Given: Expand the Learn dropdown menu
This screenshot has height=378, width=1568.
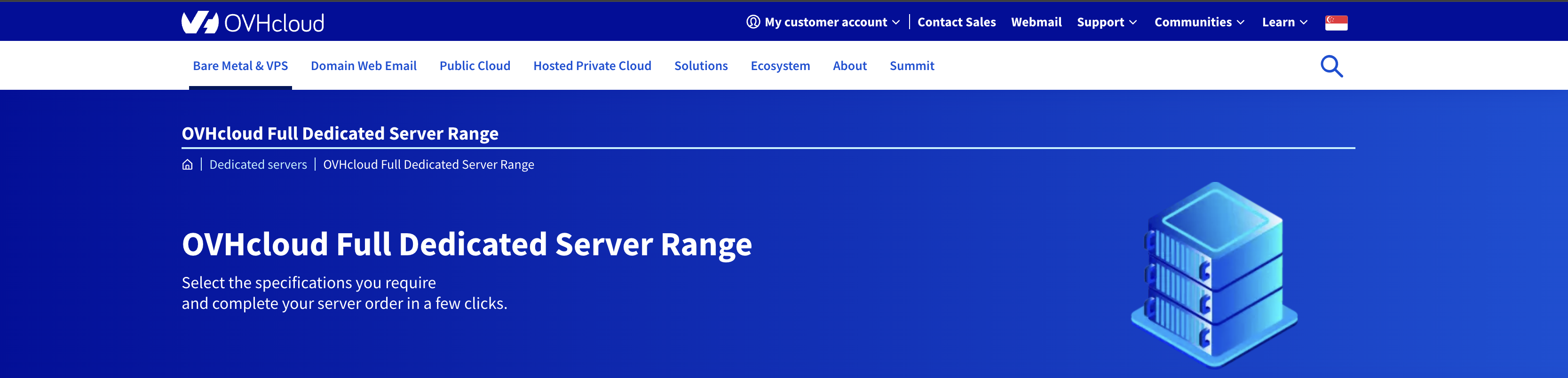Looking at the screenshot, I should [x=1284, y=22].
